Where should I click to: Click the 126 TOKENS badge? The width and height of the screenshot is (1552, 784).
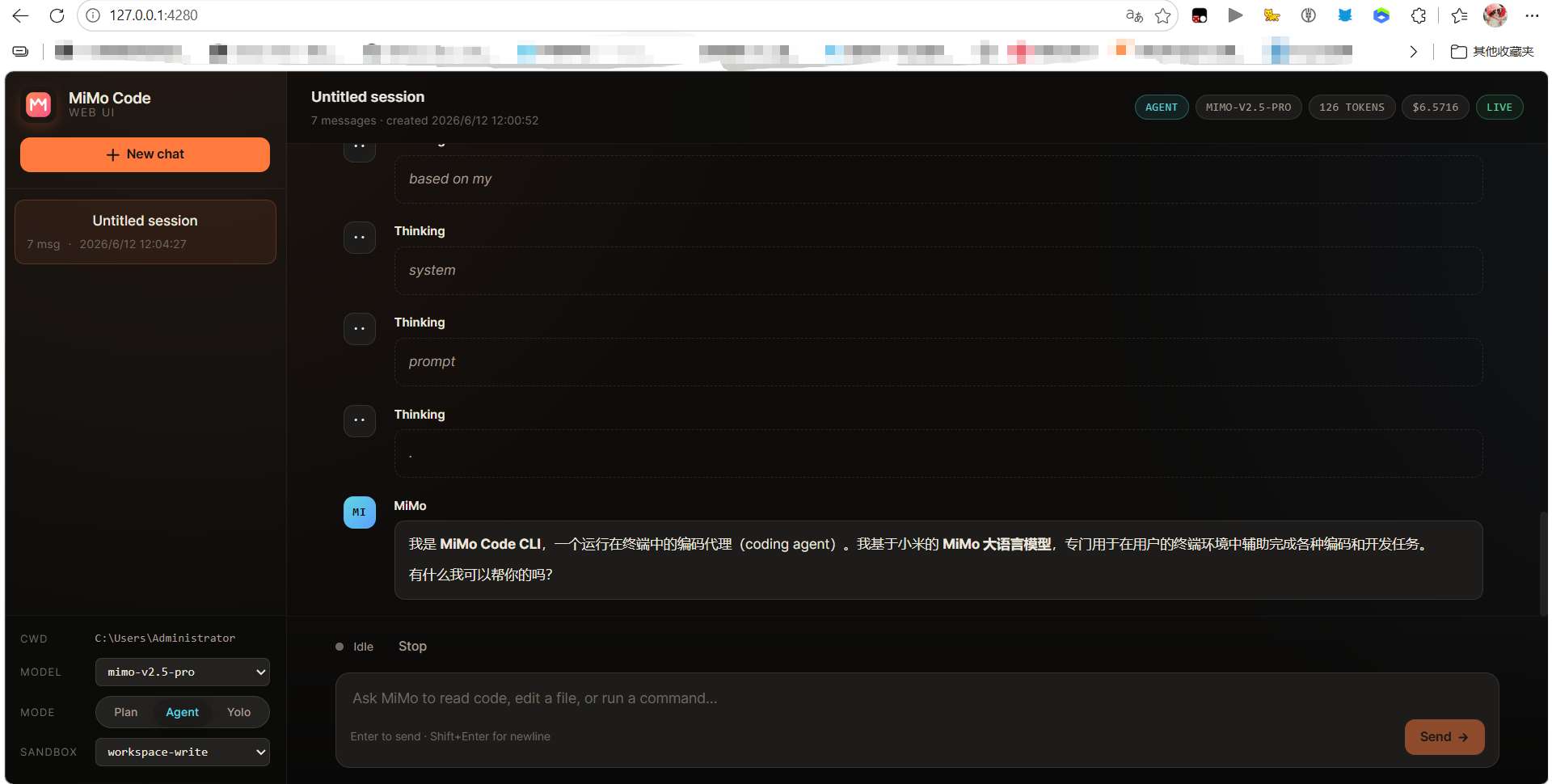click(1352, 107)
